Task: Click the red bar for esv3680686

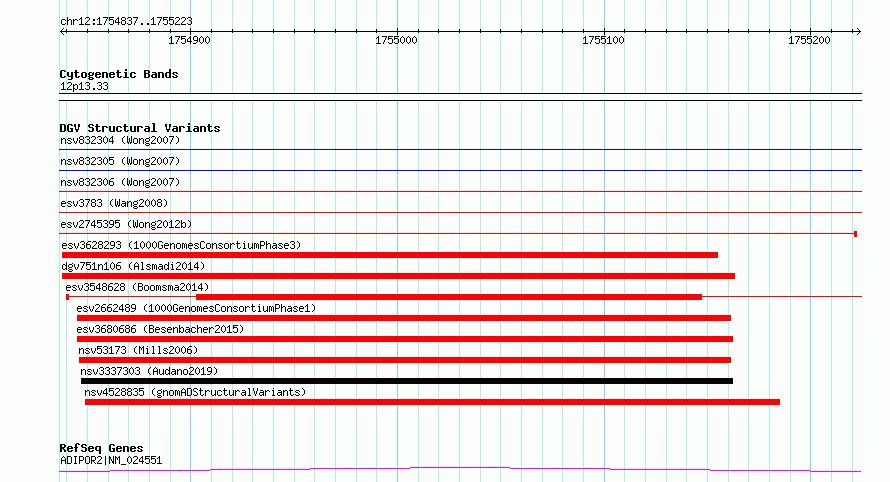Action: pos(405,339)
